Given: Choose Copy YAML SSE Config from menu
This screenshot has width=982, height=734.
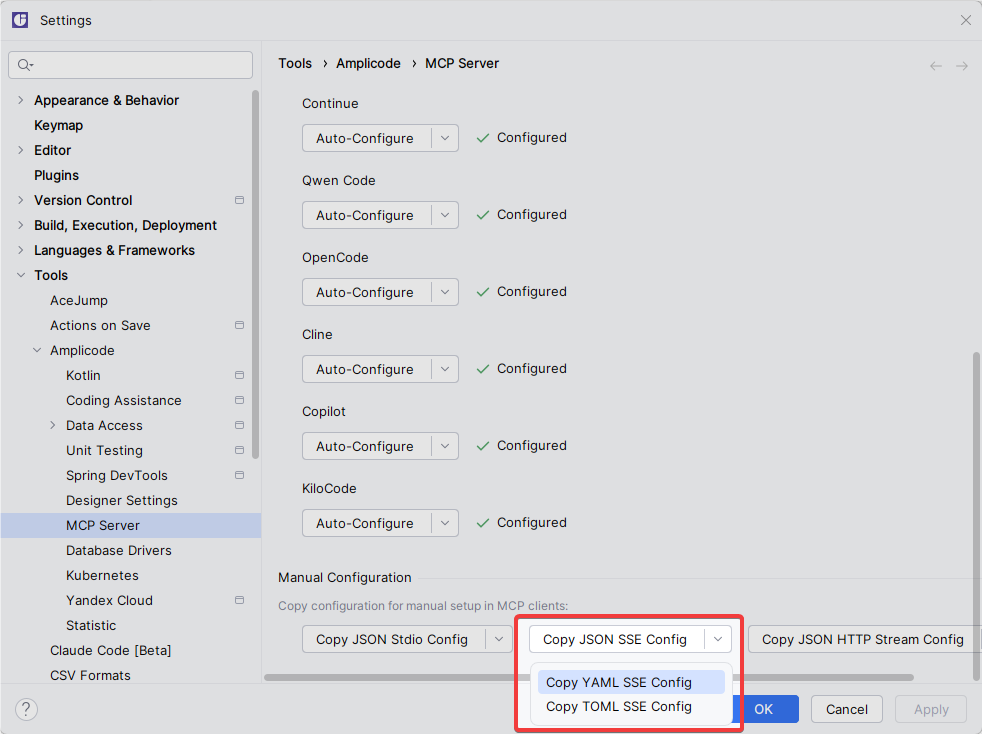Looking at the screenshot, I should pos(631,682).
